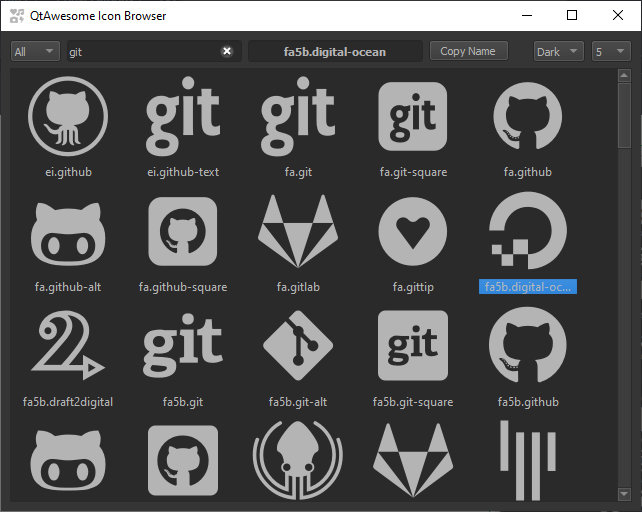Select the bottom-row GitLab fox icon
Viewport: 642px width, 512px height.
pyautogui.click(x=413, y=460)
